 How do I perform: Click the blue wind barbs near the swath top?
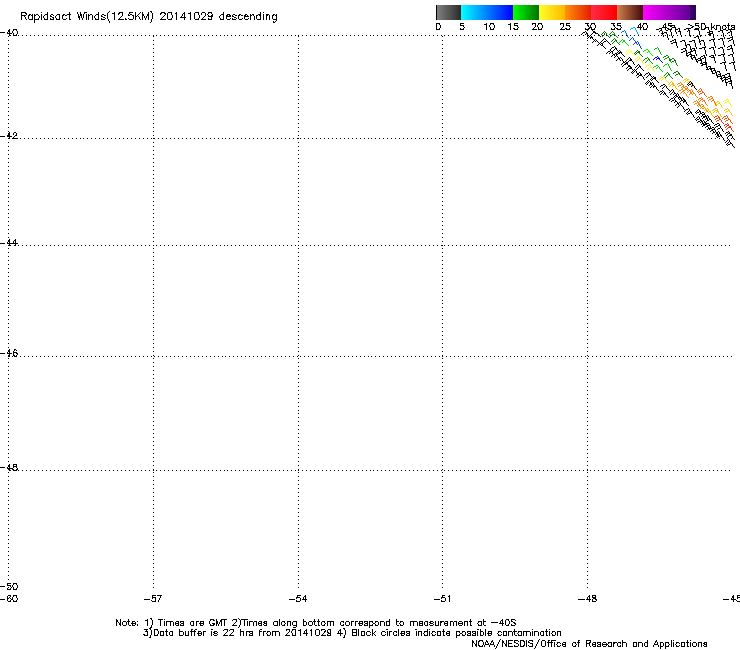632,38
